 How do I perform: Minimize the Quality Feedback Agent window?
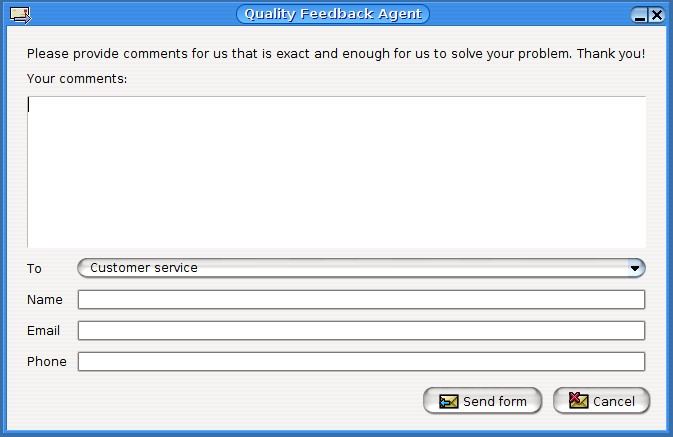click(640, 15)
